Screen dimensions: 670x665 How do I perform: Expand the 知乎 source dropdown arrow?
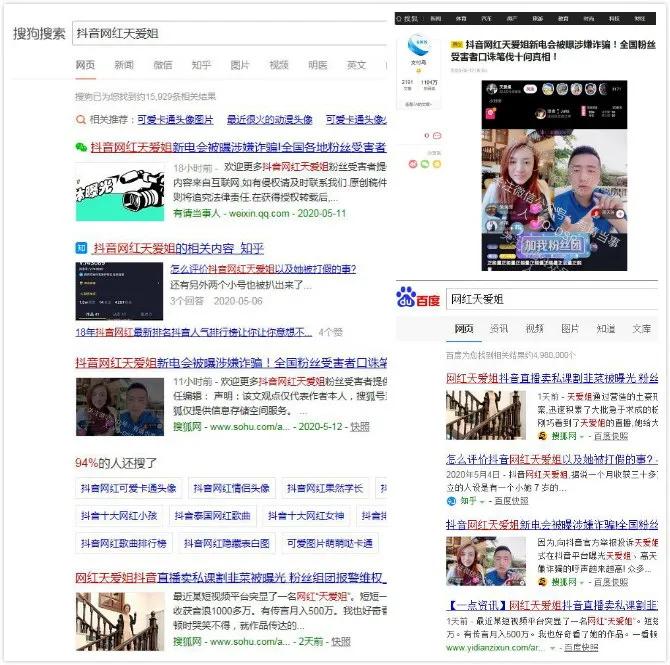(x=482, y=501)
